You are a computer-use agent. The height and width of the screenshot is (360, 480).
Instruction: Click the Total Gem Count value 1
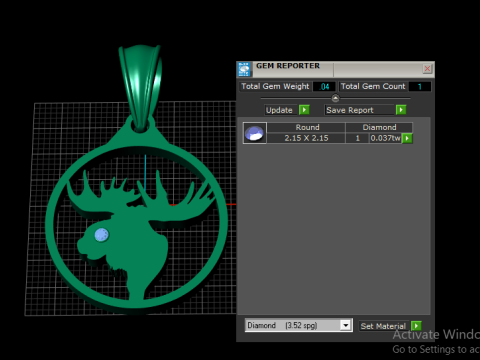(420, 87)
